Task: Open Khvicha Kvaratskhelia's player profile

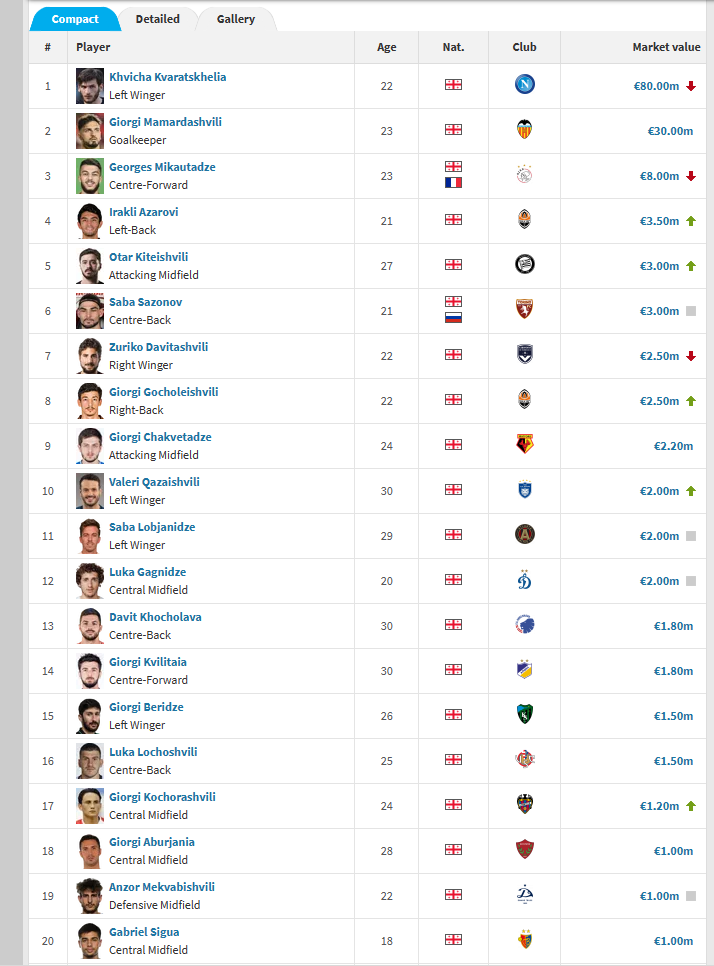Action: (x=167, y=77)
